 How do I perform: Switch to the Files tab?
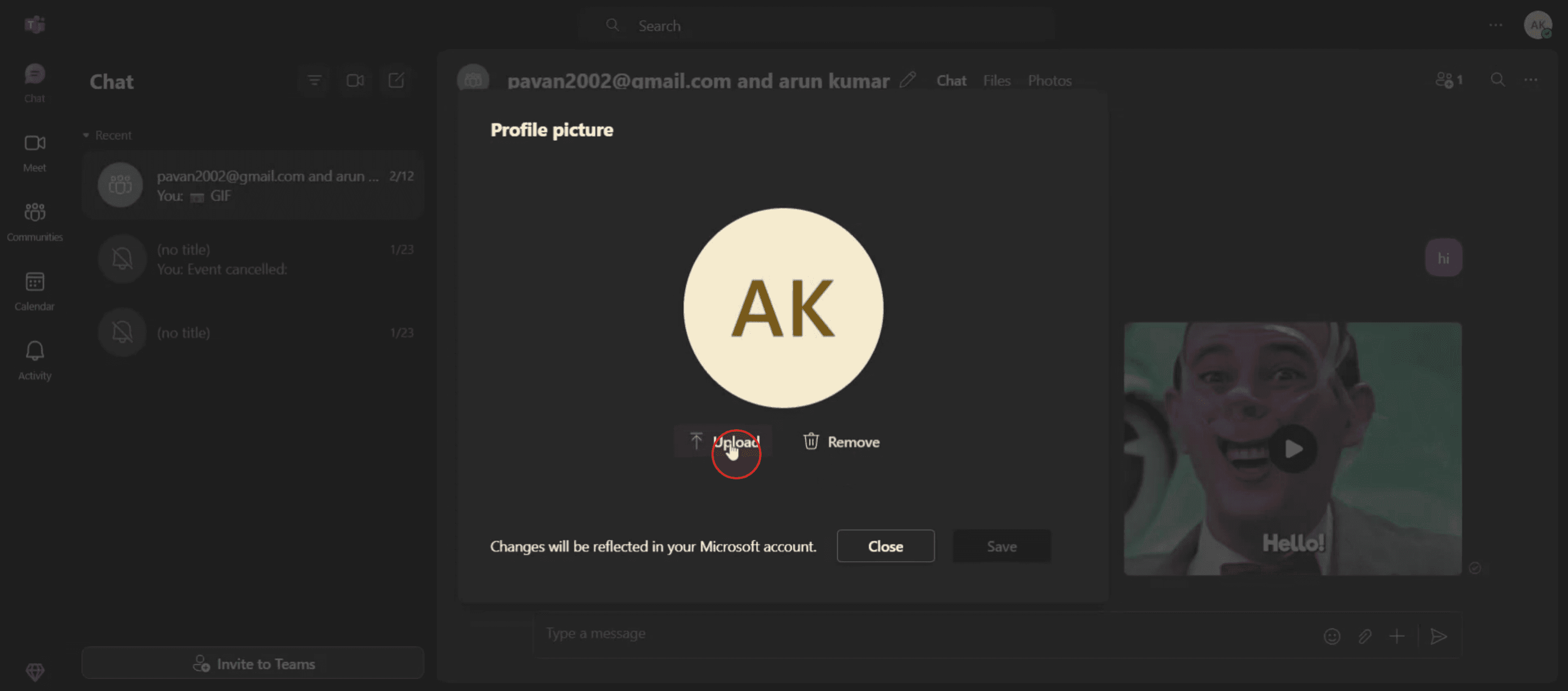point(997,80)
